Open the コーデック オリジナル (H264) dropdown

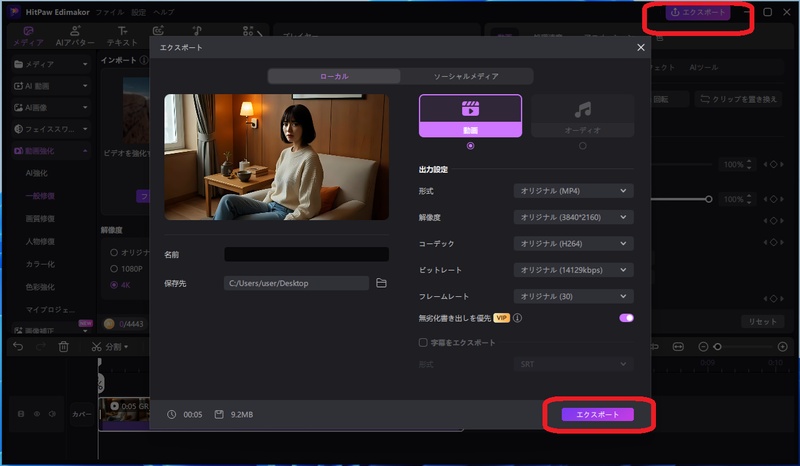573,243
